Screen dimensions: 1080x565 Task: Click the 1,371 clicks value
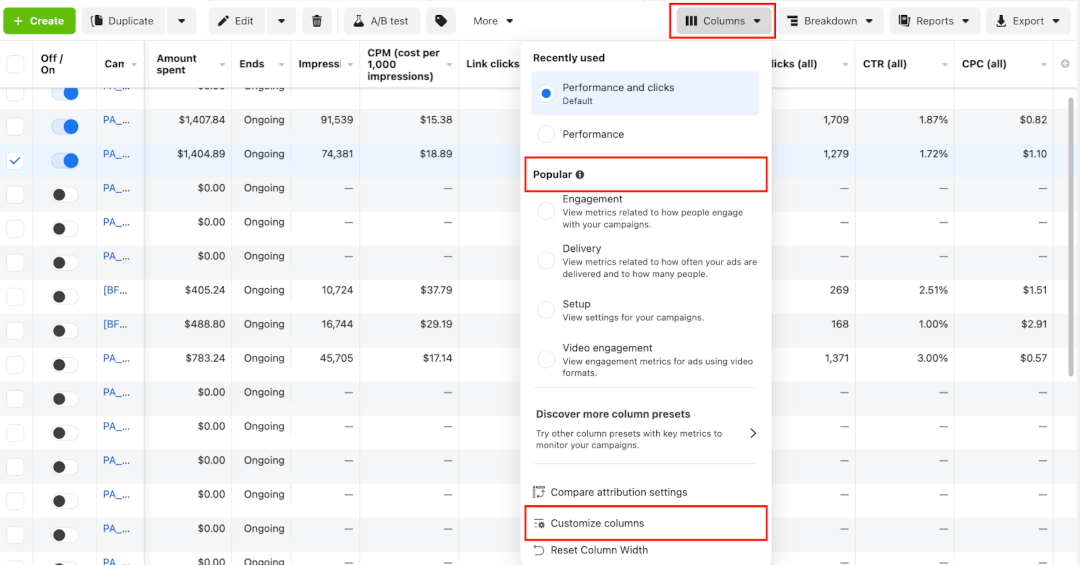[836, 358]
